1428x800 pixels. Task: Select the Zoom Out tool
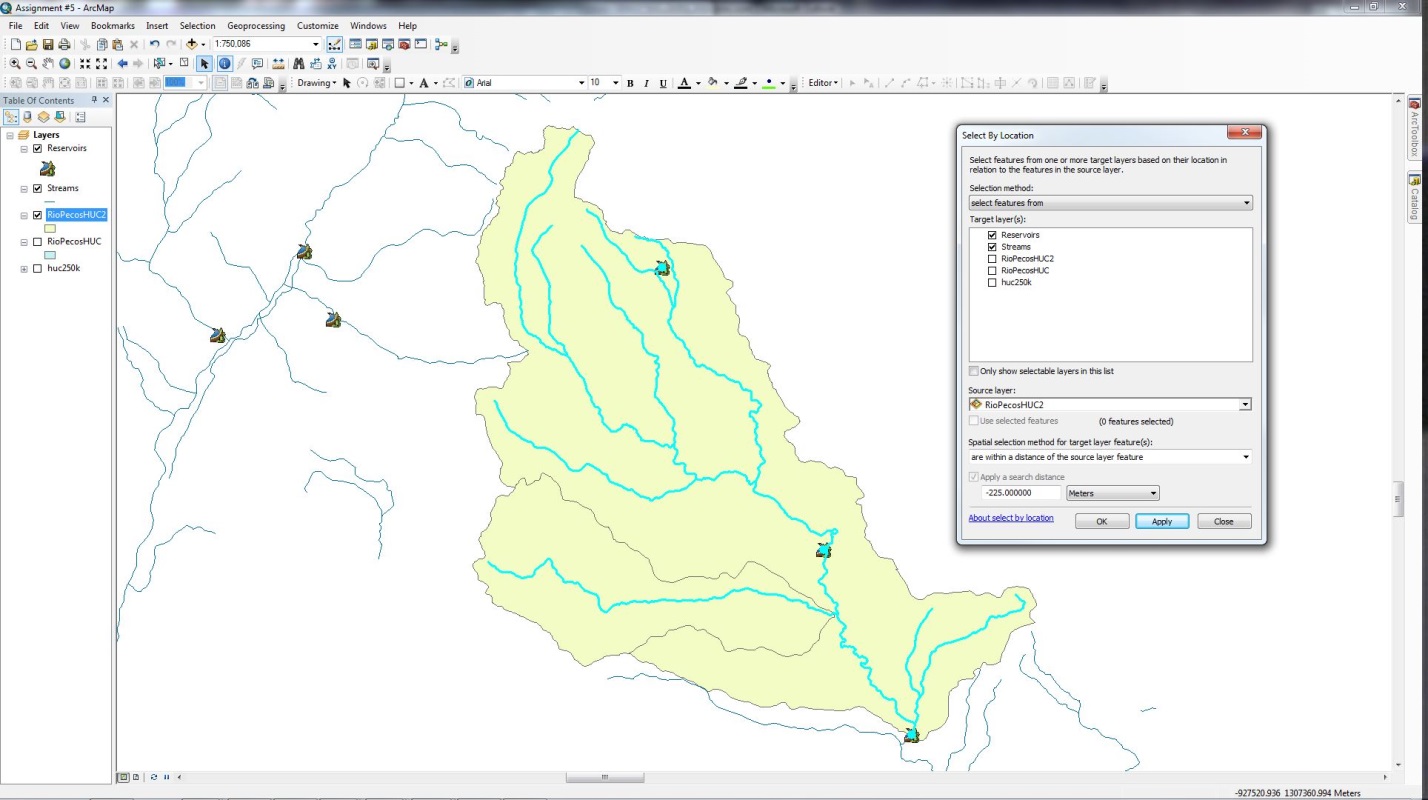coord(31,63)
